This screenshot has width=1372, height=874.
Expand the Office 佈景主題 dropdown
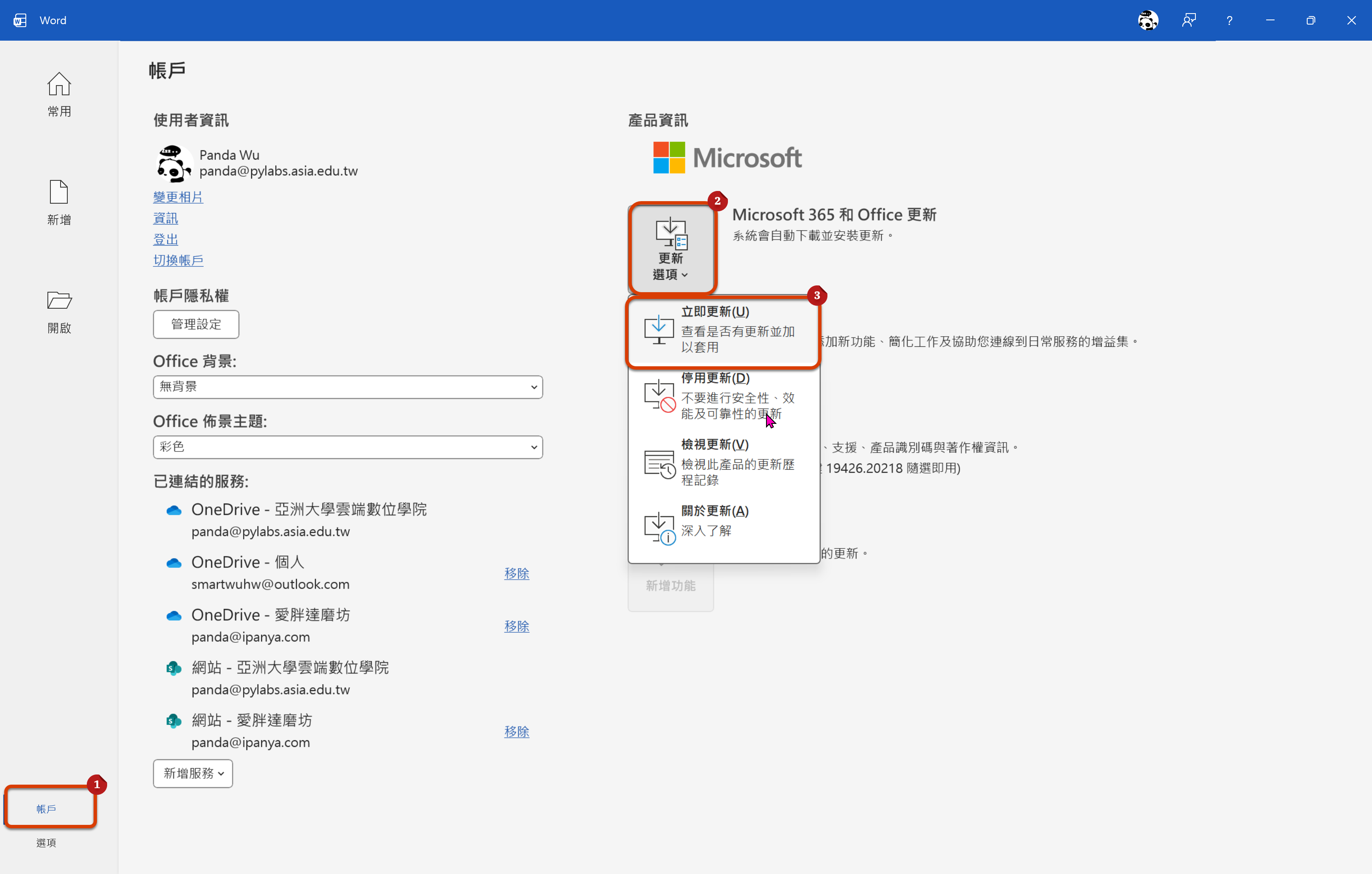348,447
